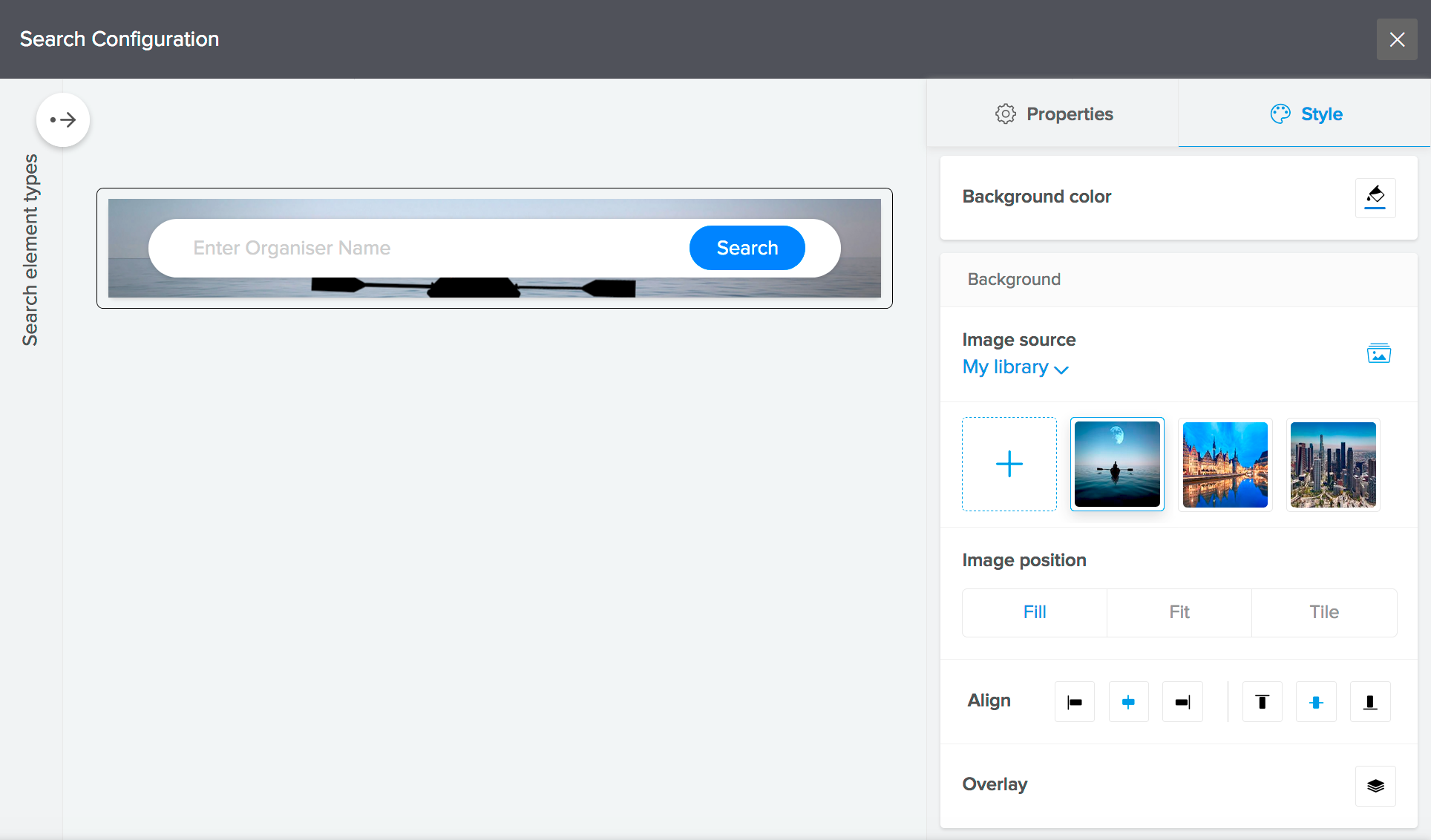Select the Fill image position

pyautogui.click(x=1034, y=612)
